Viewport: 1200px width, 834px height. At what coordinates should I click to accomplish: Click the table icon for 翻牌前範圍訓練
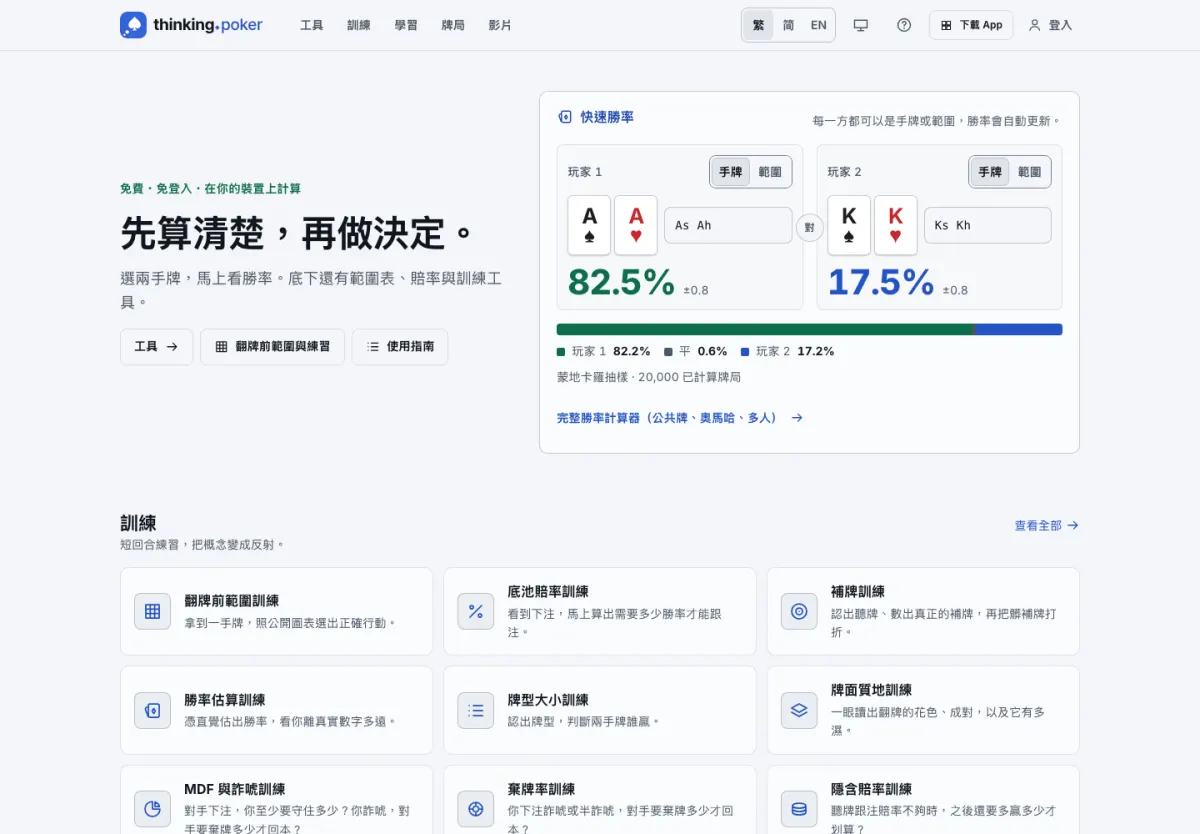tap(153, 611)
